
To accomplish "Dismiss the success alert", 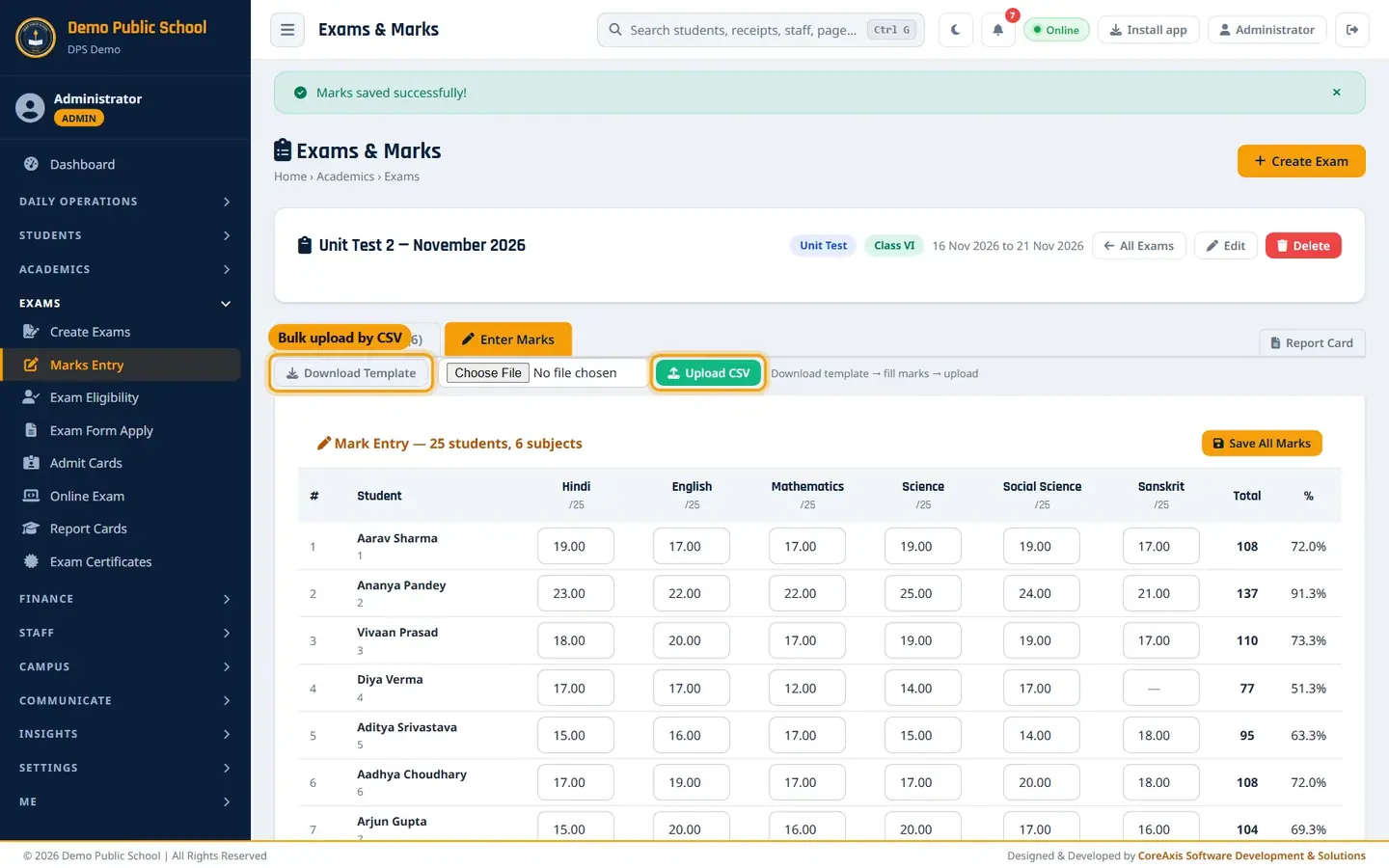I will [1337, 93].
